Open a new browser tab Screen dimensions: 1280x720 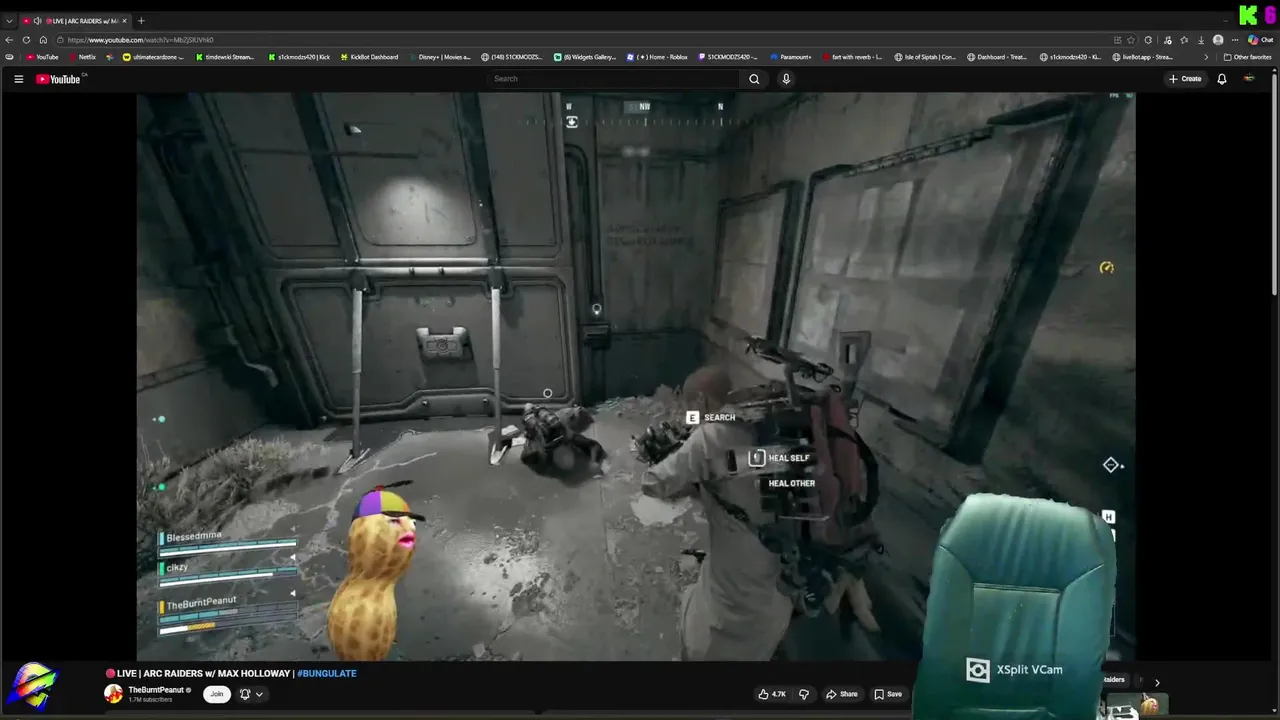pyautogui.click(x=141, y=21)
